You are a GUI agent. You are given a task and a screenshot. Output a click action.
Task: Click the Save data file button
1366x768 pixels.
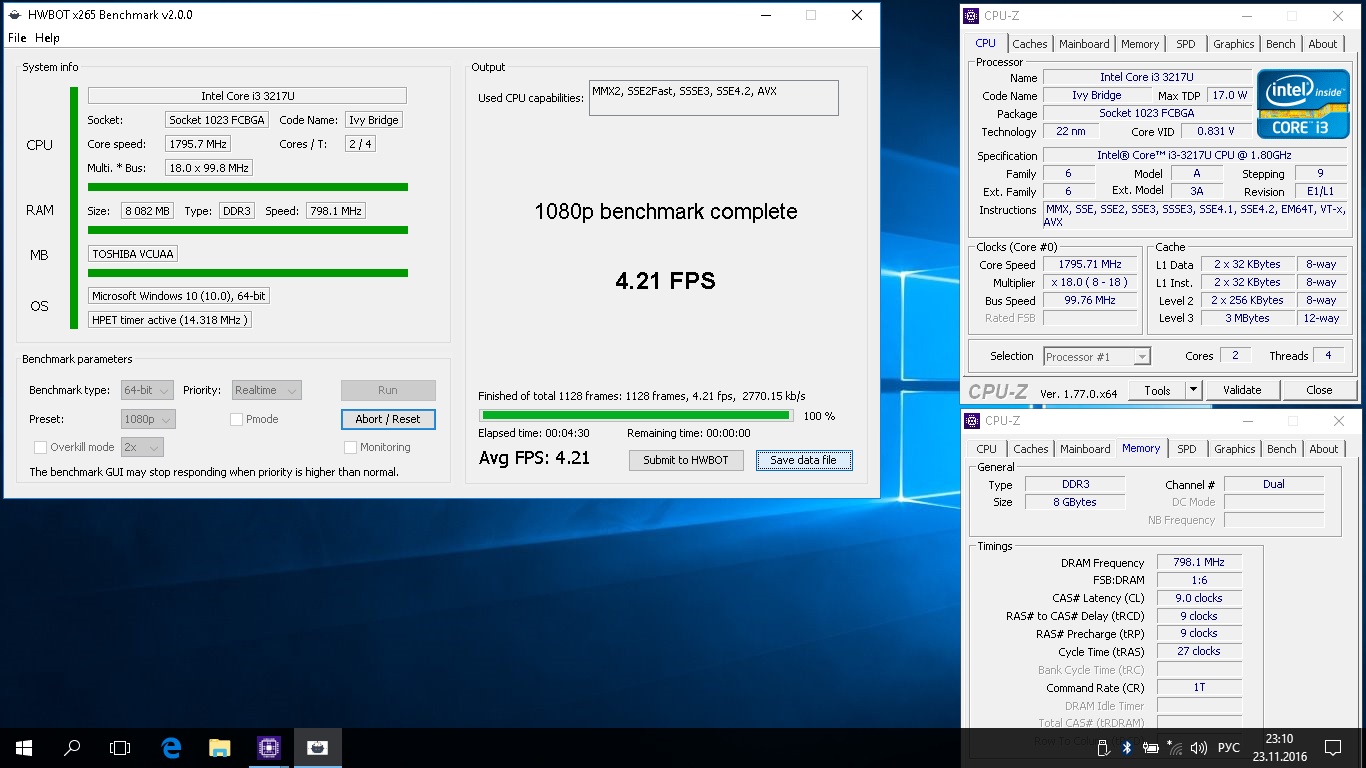pyautogui.click(x=804, y=460)
